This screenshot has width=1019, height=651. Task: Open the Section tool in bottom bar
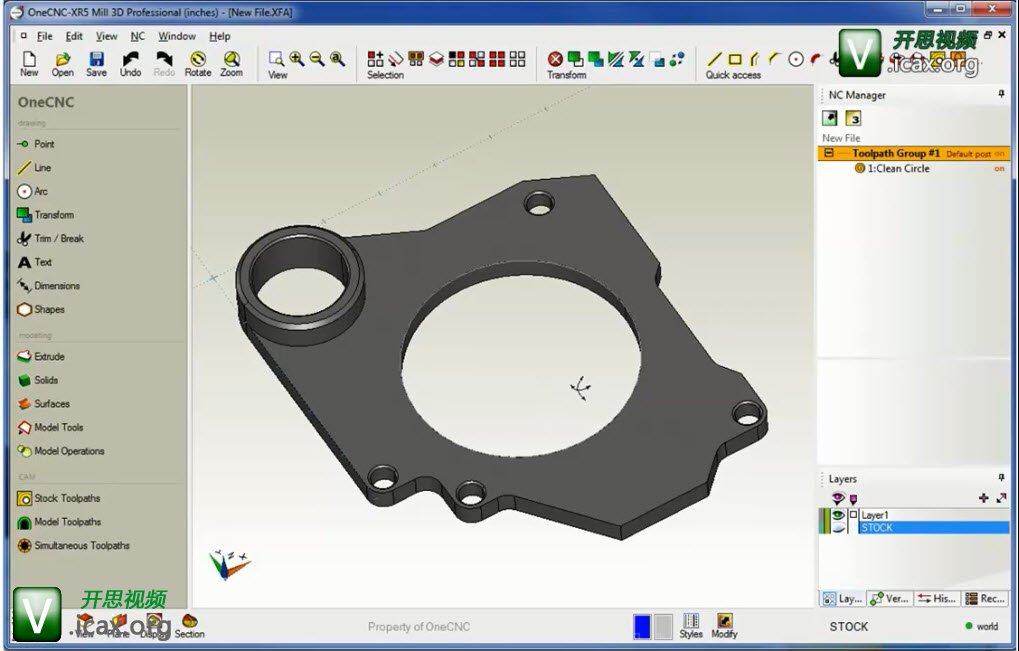pos(190,626)
